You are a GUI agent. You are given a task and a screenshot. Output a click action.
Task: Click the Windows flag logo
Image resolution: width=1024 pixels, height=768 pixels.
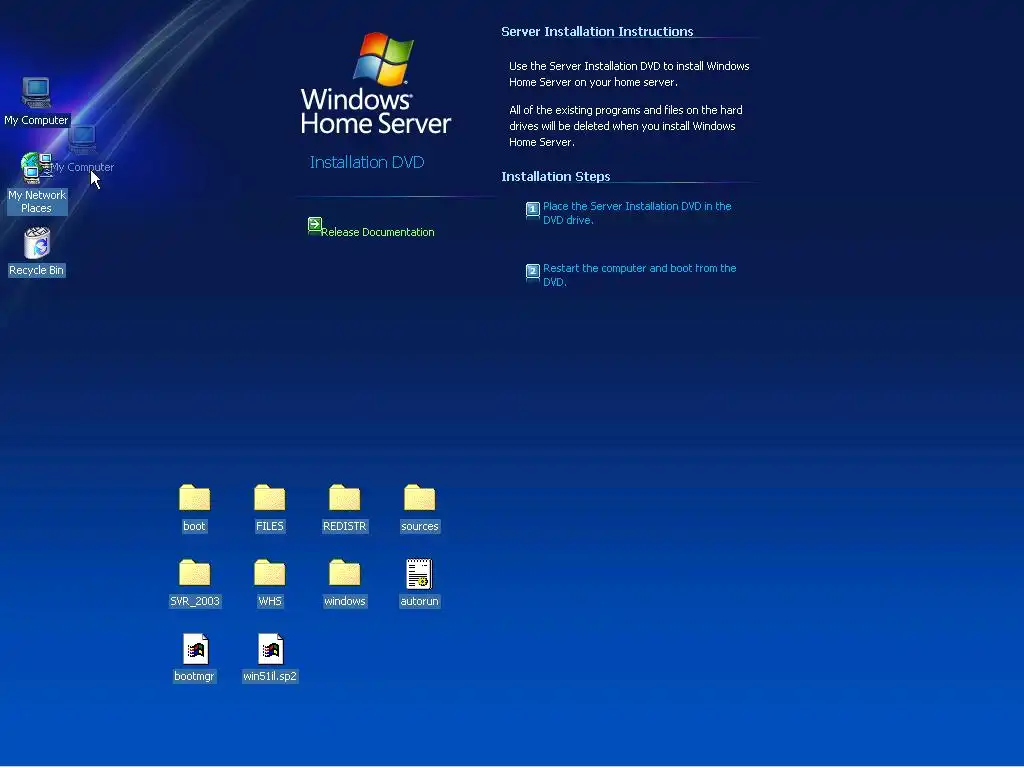point(383,59)
